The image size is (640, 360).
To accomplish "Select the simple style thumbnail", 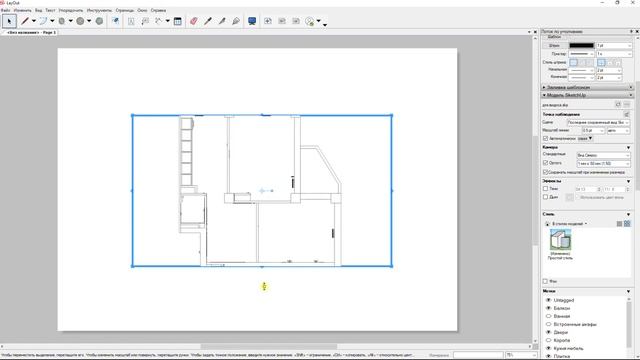I will (560, 239).
